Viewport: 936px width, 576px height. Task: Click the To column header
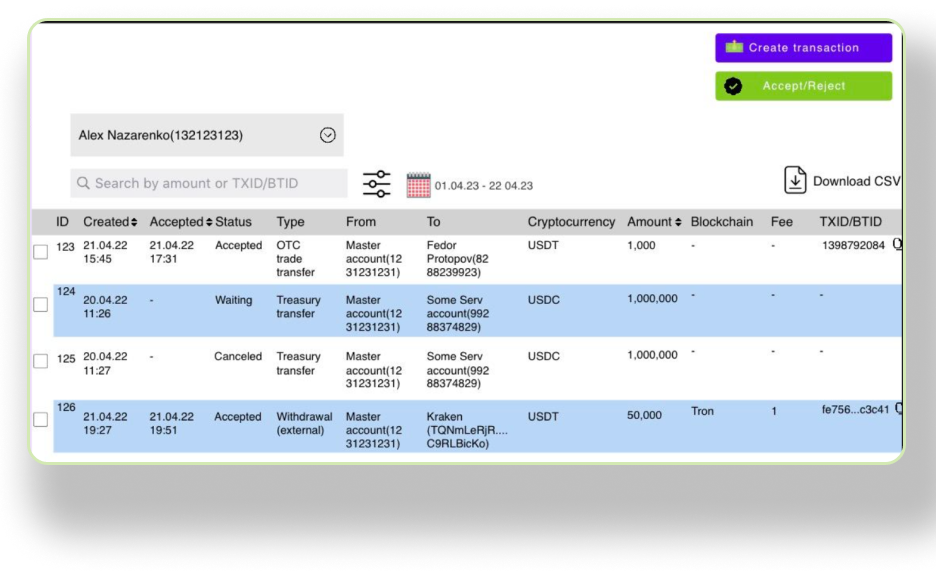(433, 221)
